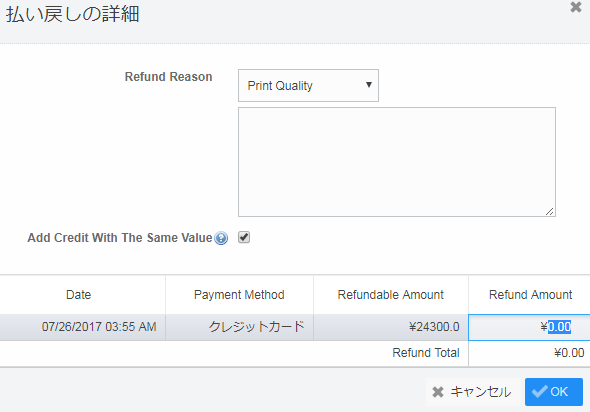Click the X icon on cancel button
Viewport: 590px width, 412px height.
pyautogui.click(x=438, y=392)
